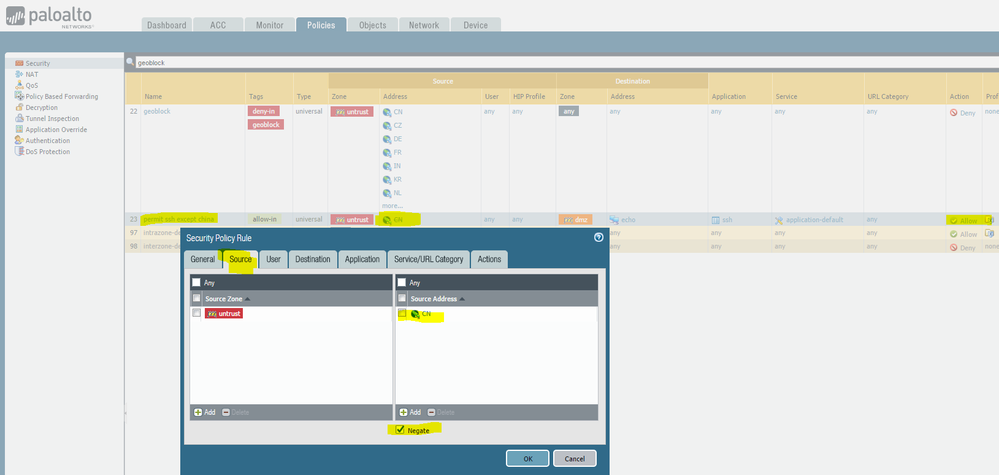Click the Decryption icon in sidebar
This screenshot has width=999, height=475.
pyautogui.click(x=19, y=108)
